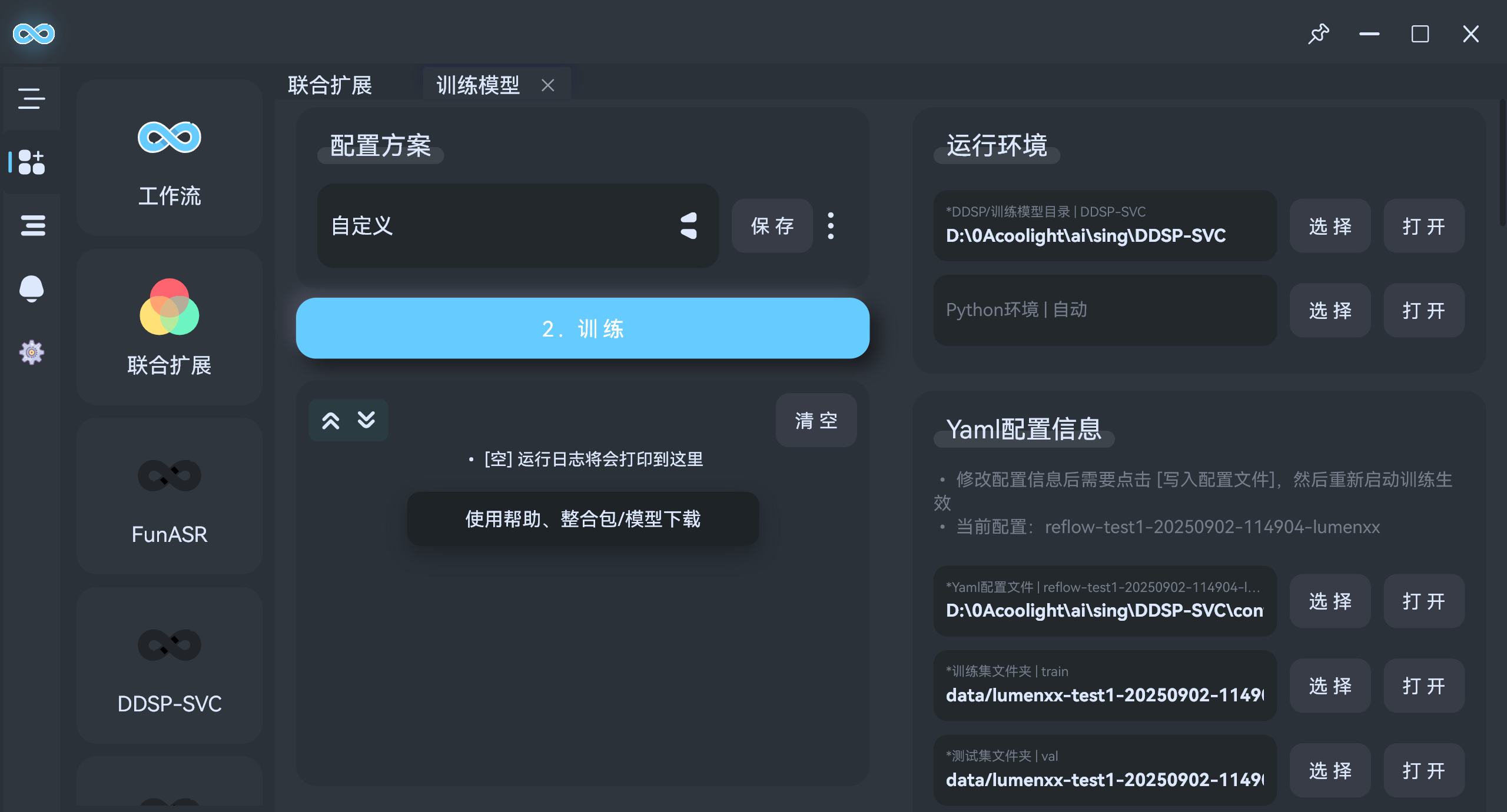Open more options three-dot menu beside 保存

[x=831, y=226]
